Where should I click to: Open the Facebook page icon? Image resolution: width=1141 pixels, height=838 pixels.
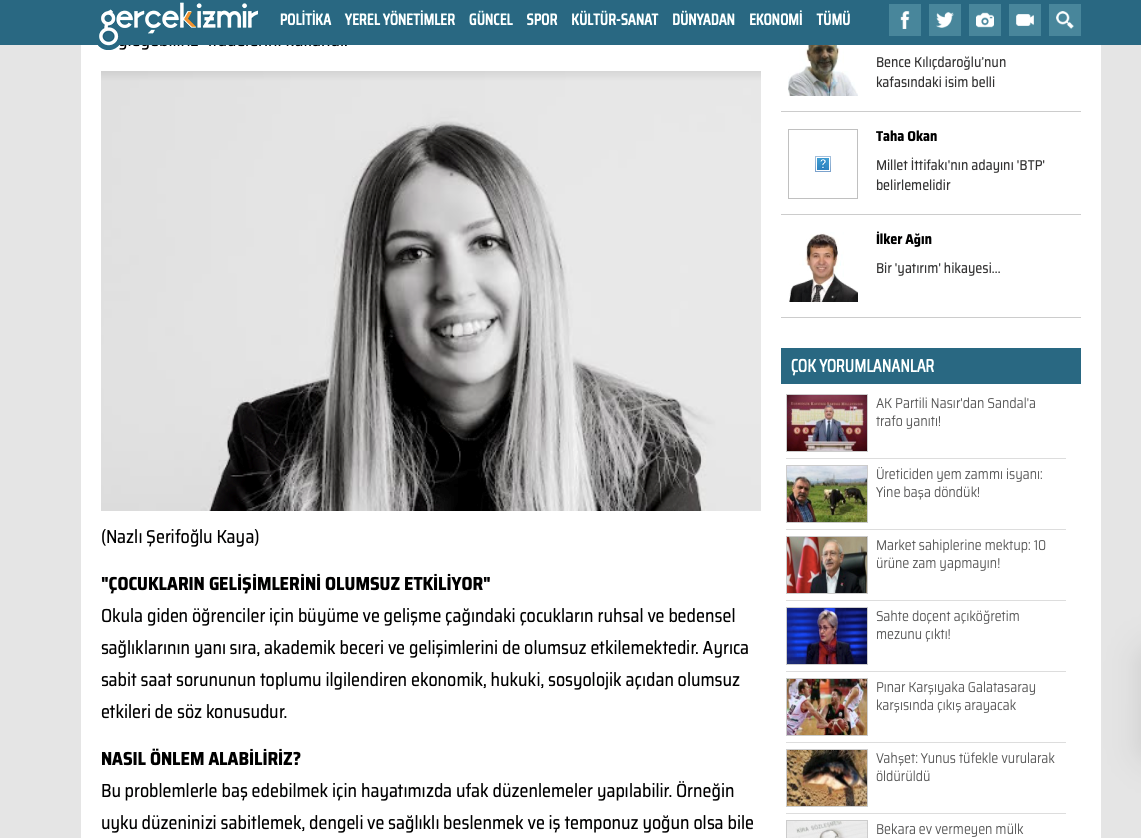pyautogui.click(x=904, y=20)
